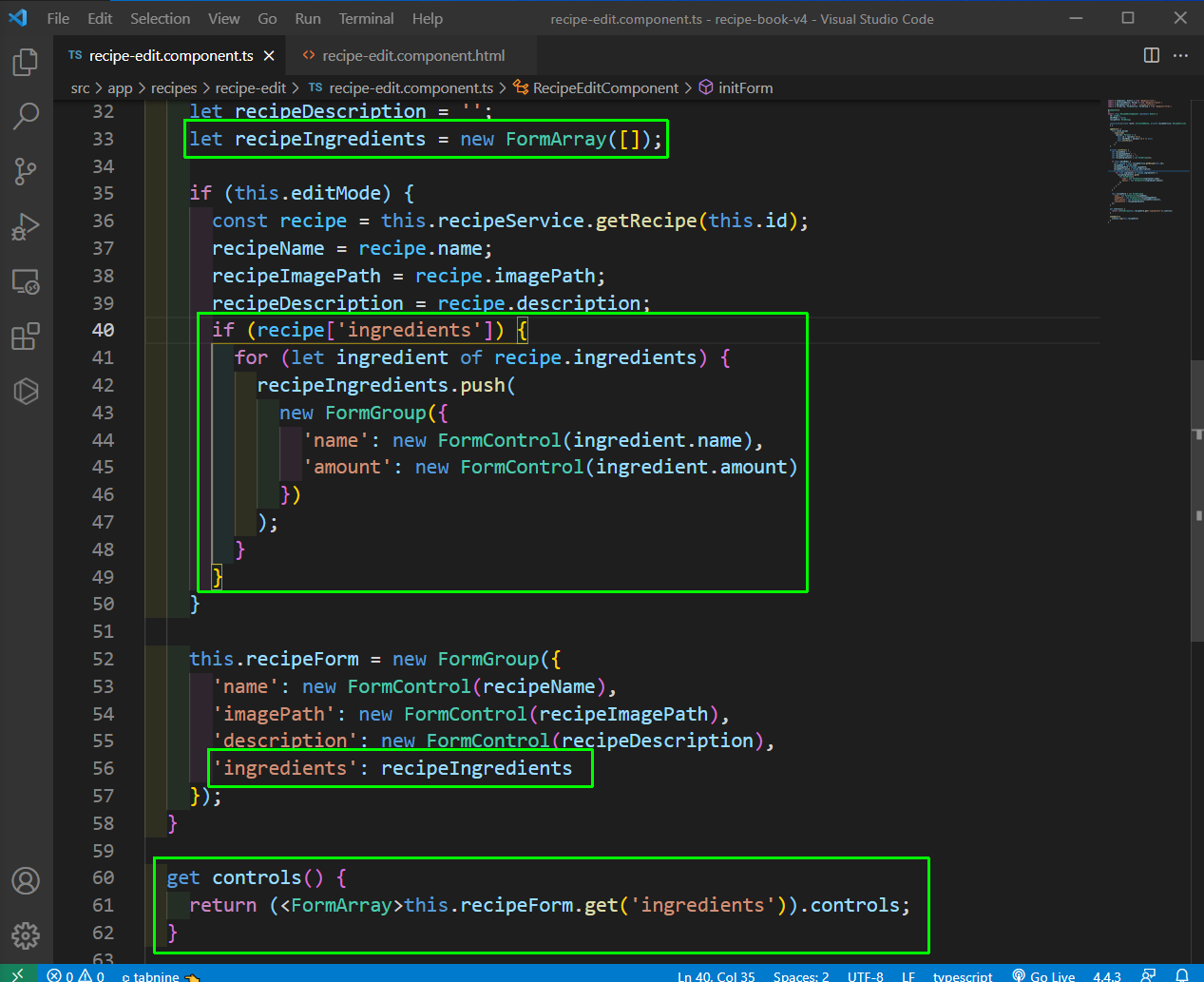The width and height of the screenshot is (1204, 982).
Task: Close the recipe-edit.component.ts tab
Action: point(269,56)
